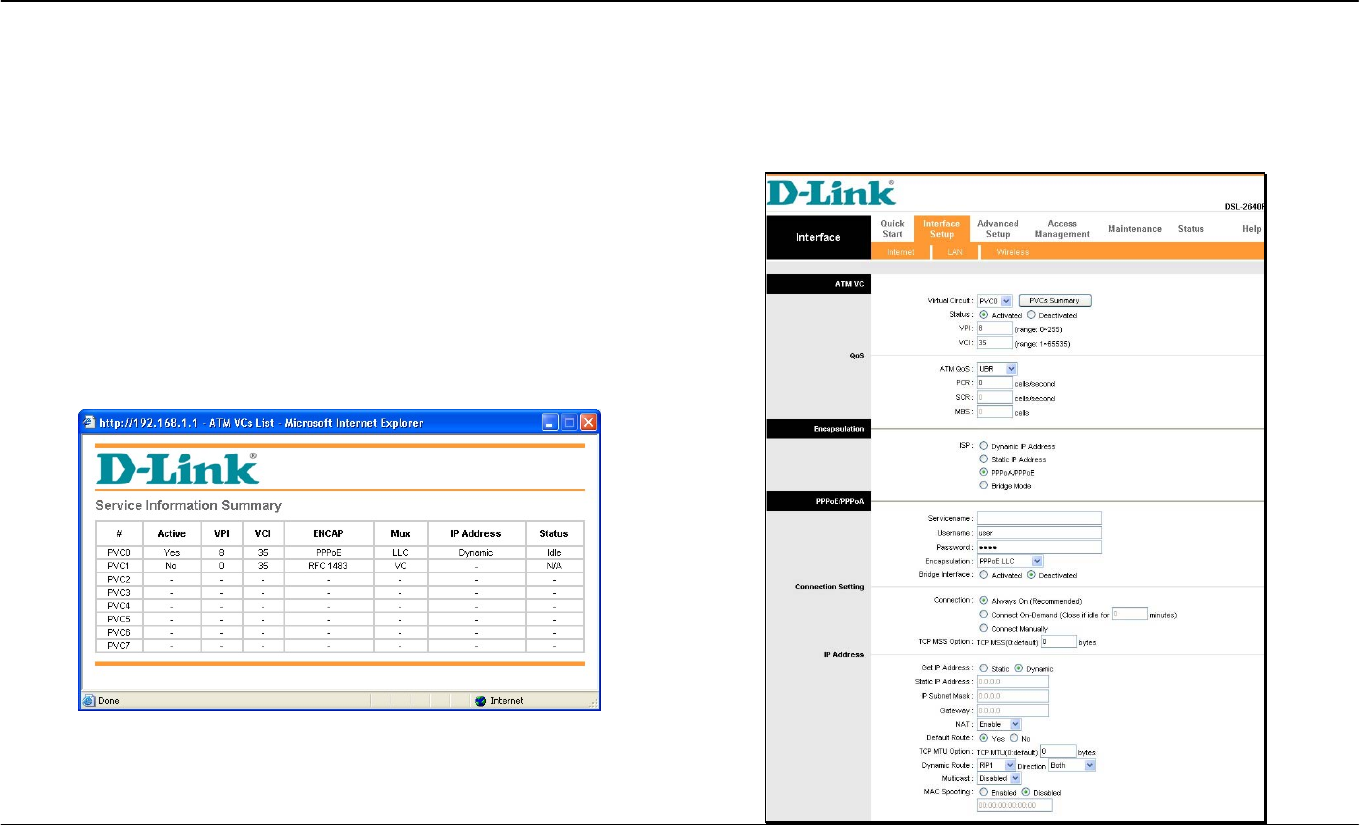This screenshot has width=1360, height=825.
Task: Click the IE page icon in the ATM VCs List title bar
Action: point(89,422)
